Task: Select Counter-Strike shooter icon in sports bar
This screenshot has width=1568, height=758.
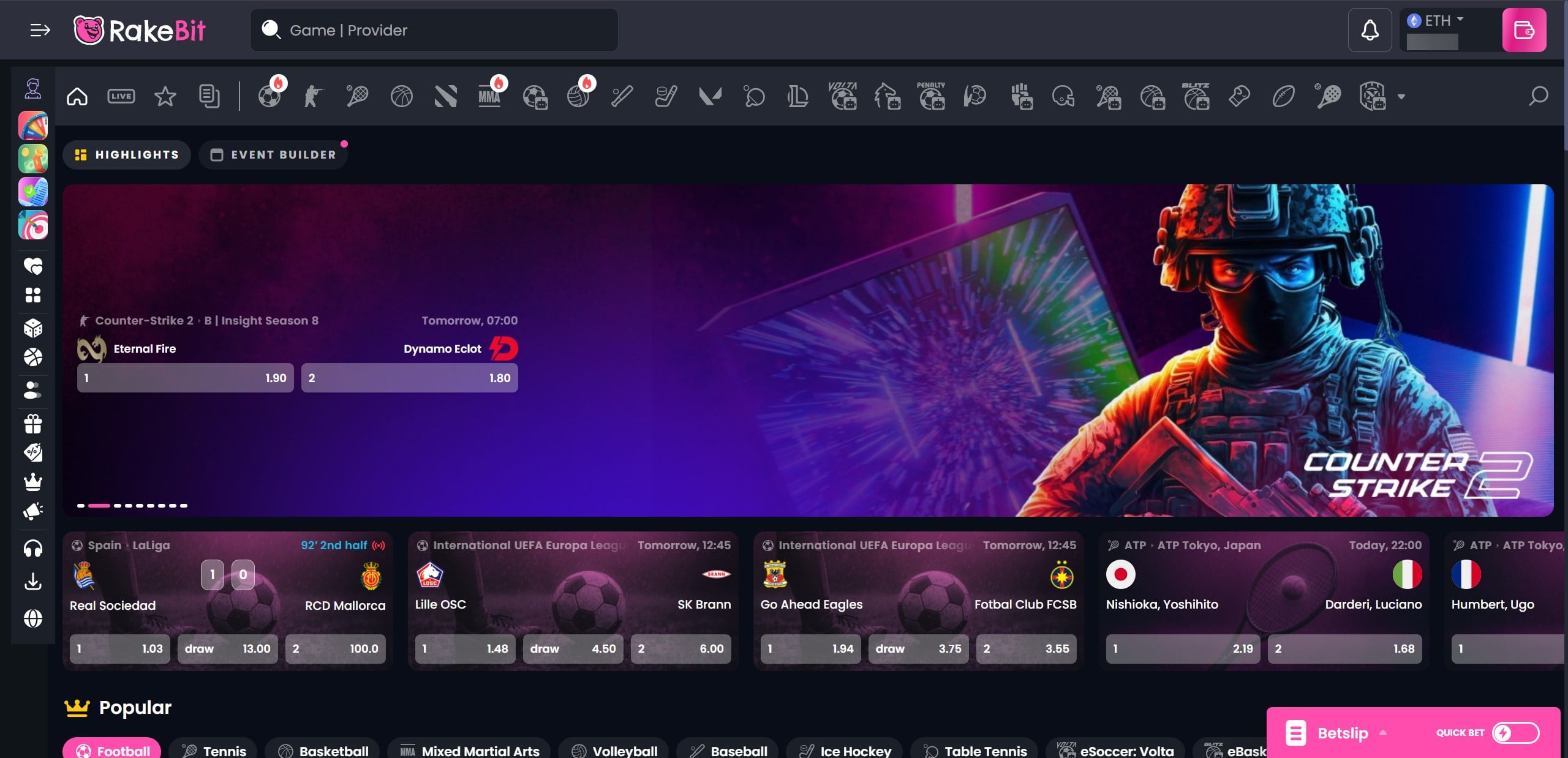Action: [314, 96]
